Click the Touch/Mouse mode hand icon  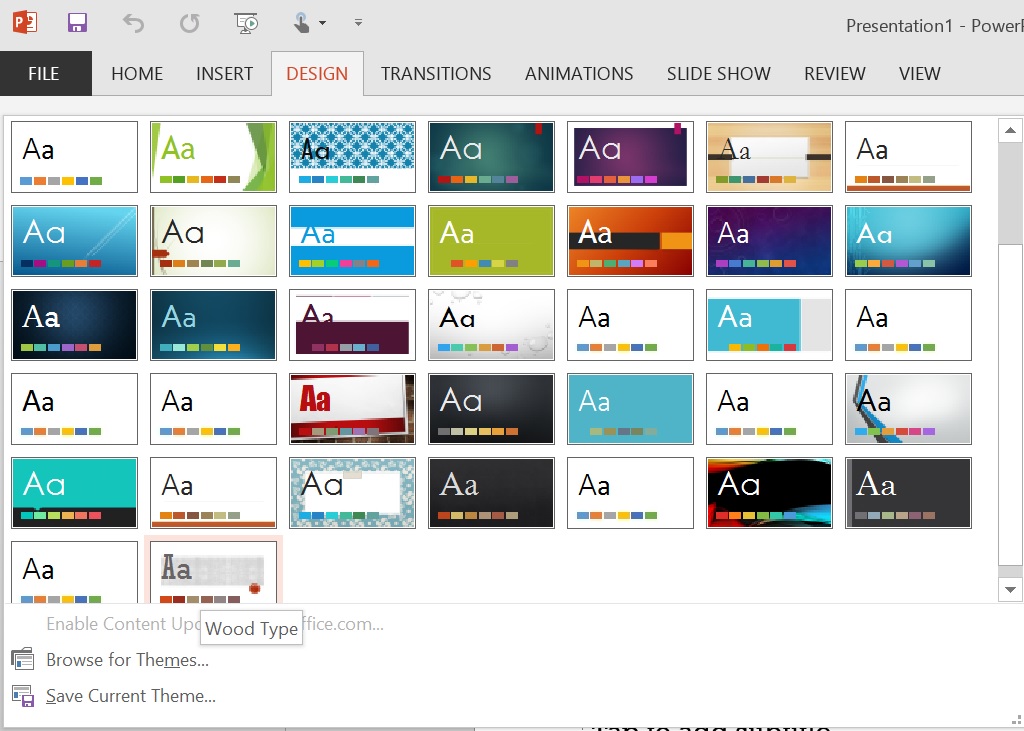pyautogui.click(x=302, y=24)
